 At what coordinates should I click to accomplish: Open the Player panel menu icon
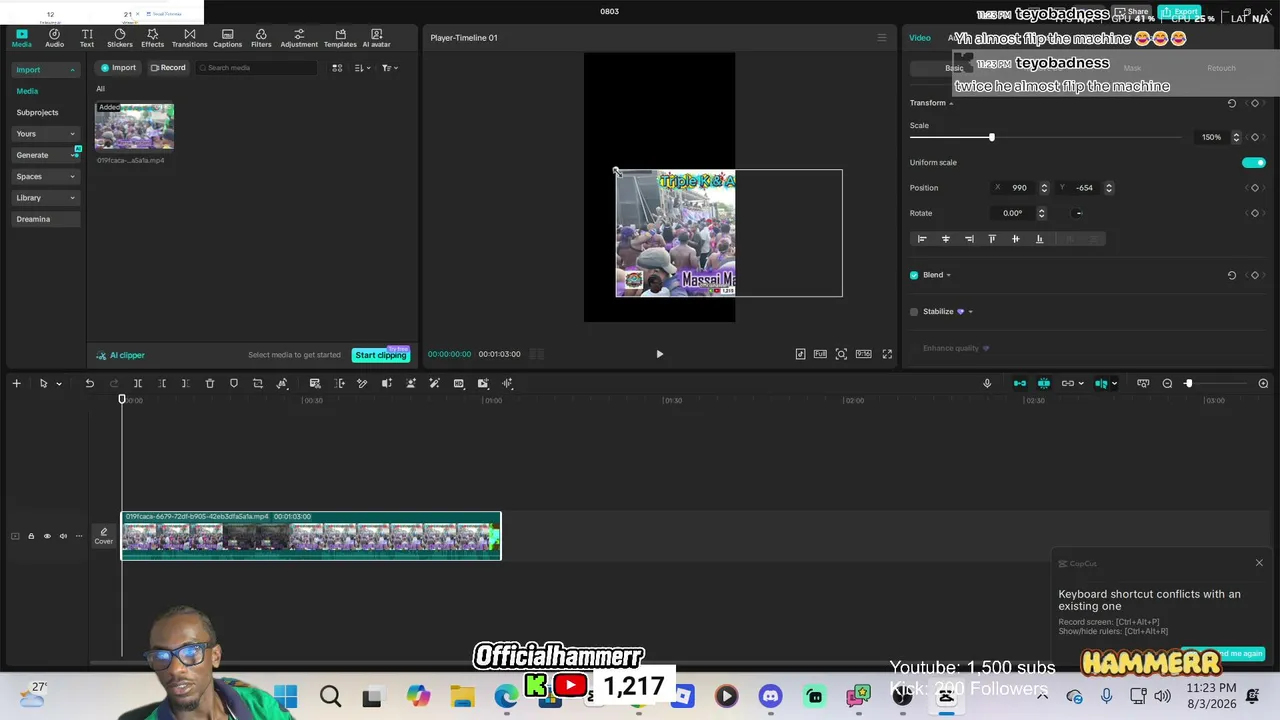881,38
